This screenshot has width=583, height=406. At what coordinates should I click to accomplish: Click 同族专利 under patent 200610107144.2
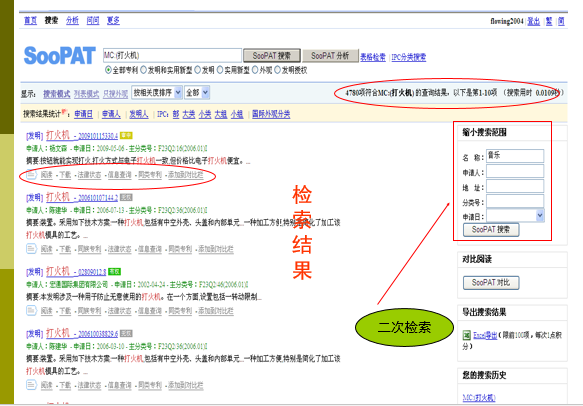[90, 249]
